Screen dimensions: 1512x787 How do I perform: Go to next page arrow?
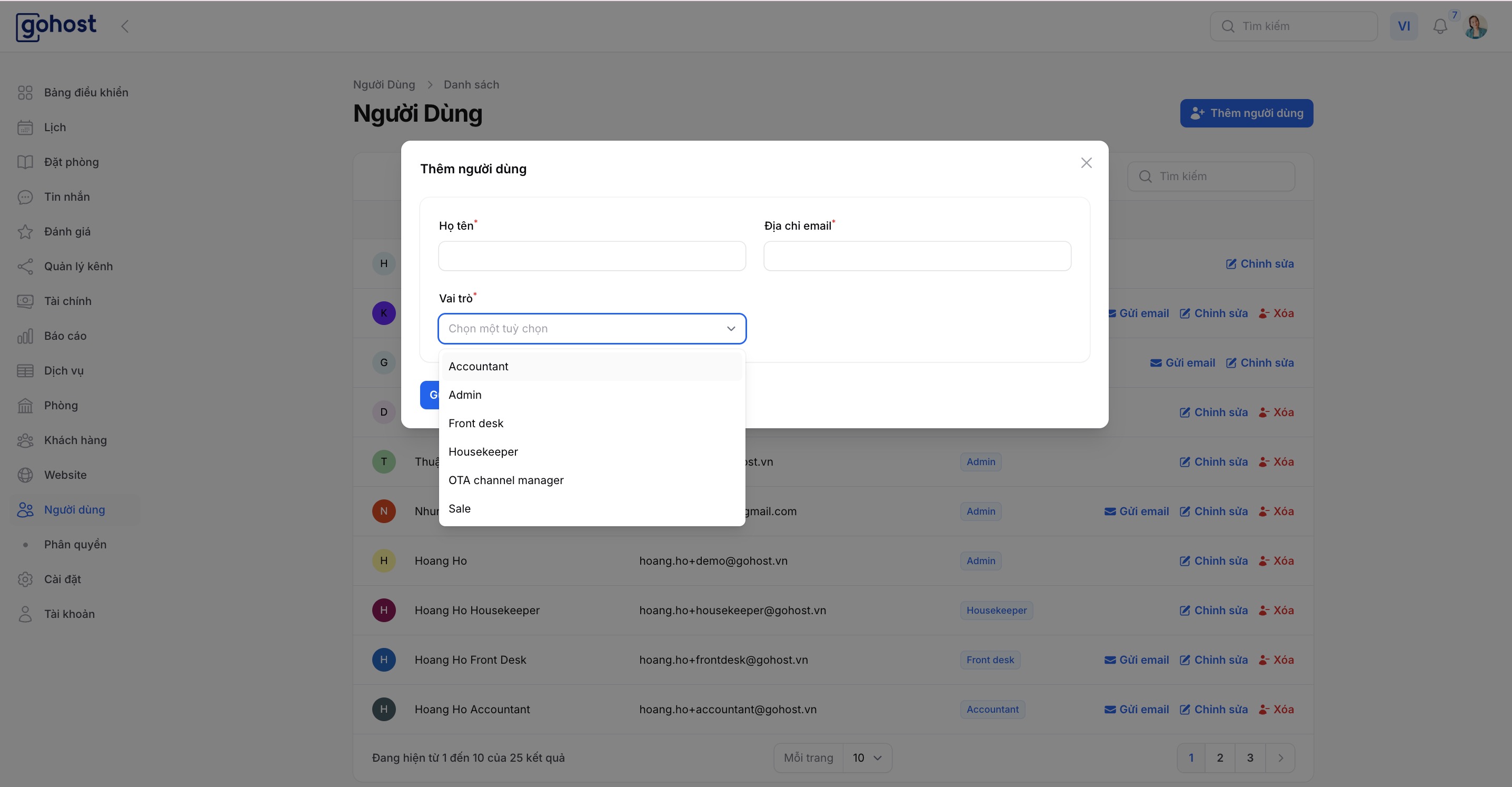tap(1280, 758)
